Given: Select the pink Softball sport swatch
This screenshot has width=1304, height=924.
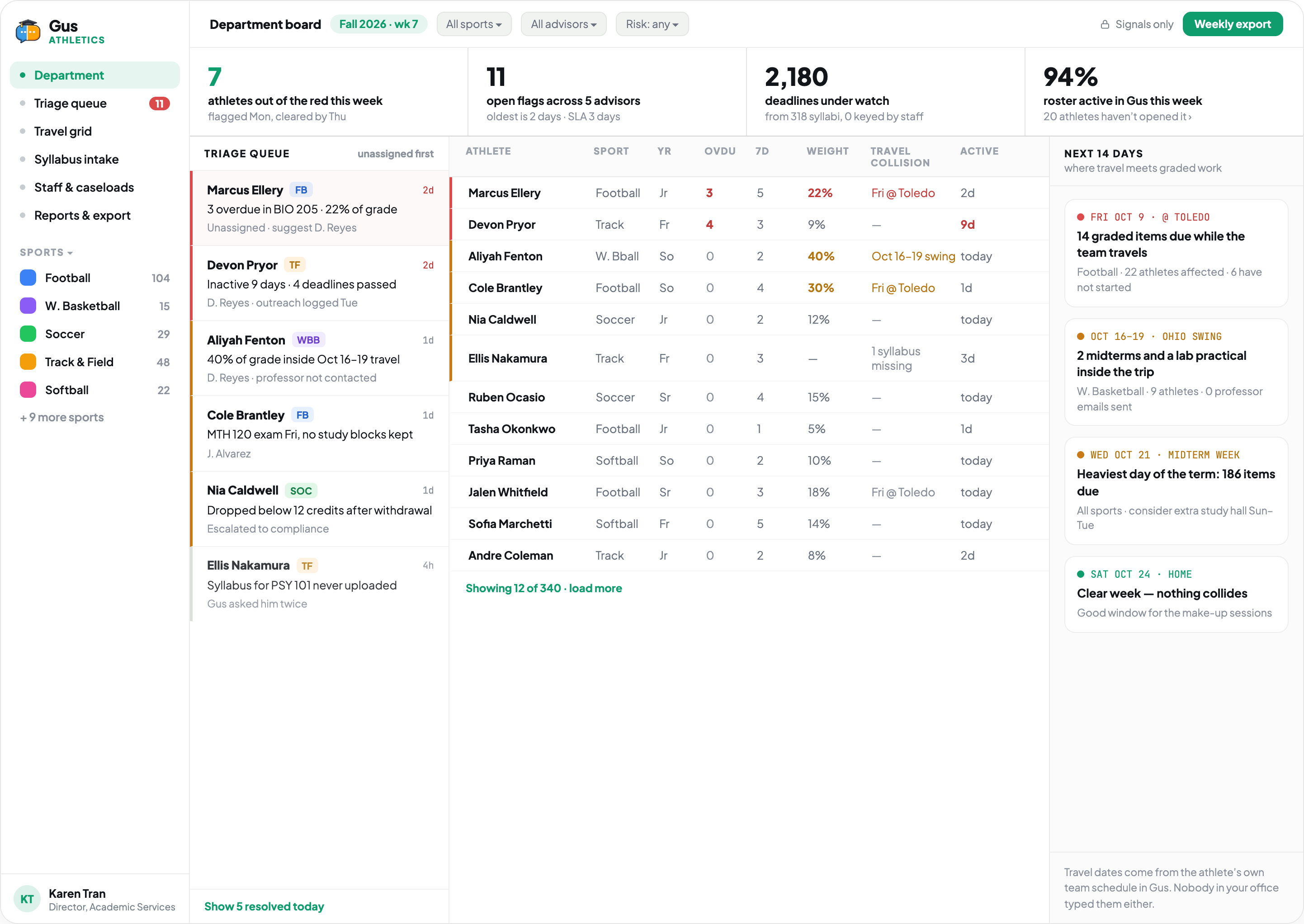Looking at the screenshot, I should [28, 390].
